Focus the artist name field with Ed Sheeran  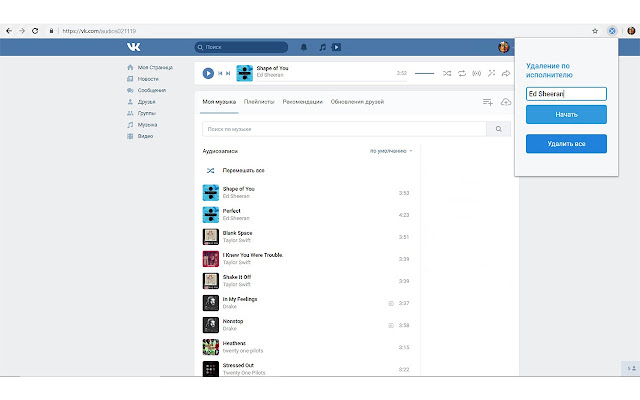(x=566, y=94)
